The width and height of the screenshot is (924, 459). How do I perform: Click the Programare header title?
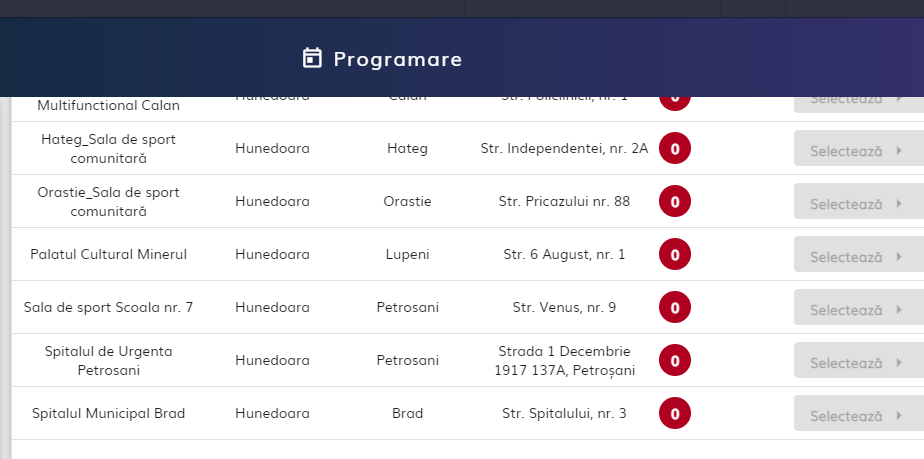pyautogui.click(x=397, y=59)
